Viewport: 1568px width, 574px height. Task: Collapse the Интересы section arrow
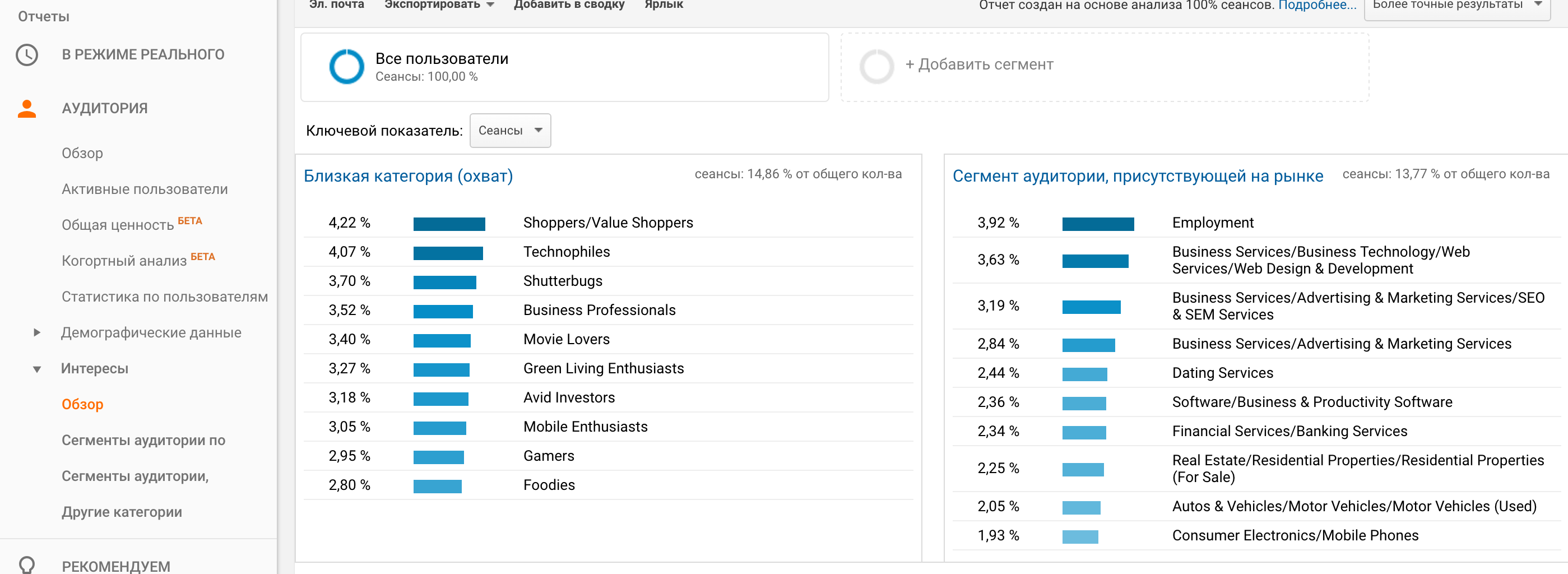(36, 369)
